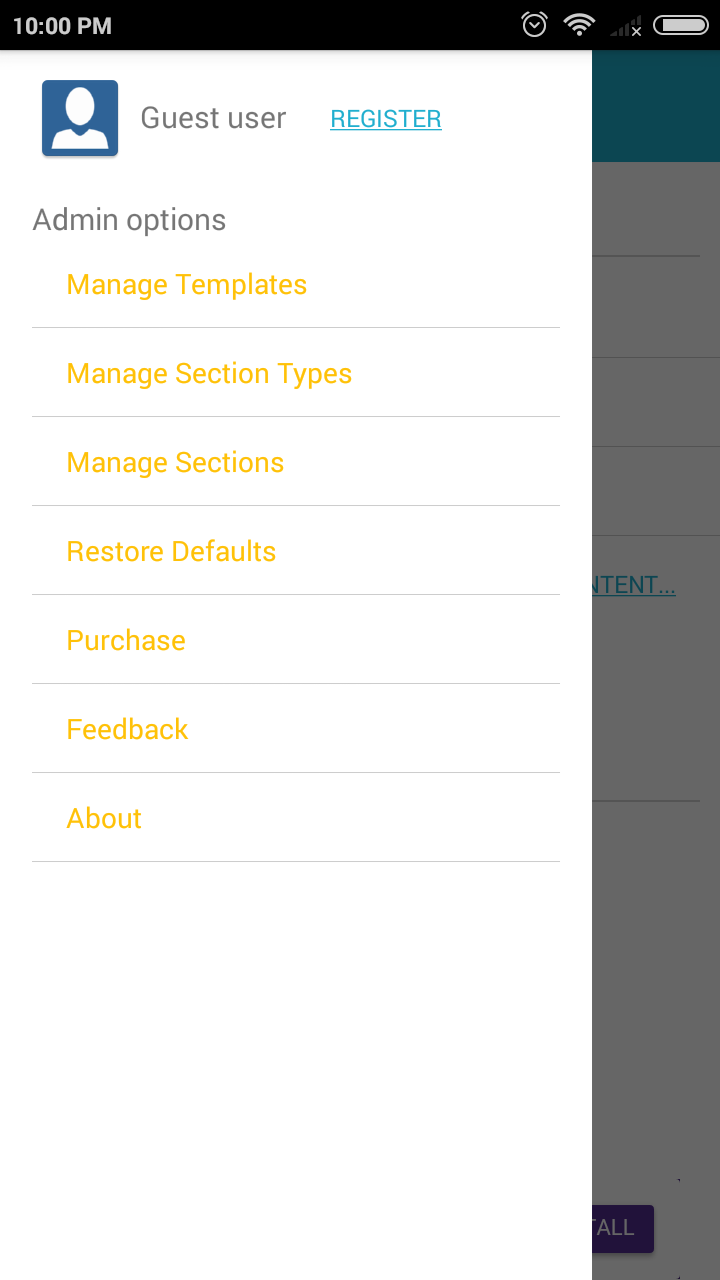Tap the dimmed area to close drawer
The height and width of the screenshot is (1280, 720).
[x=655, y=950]
